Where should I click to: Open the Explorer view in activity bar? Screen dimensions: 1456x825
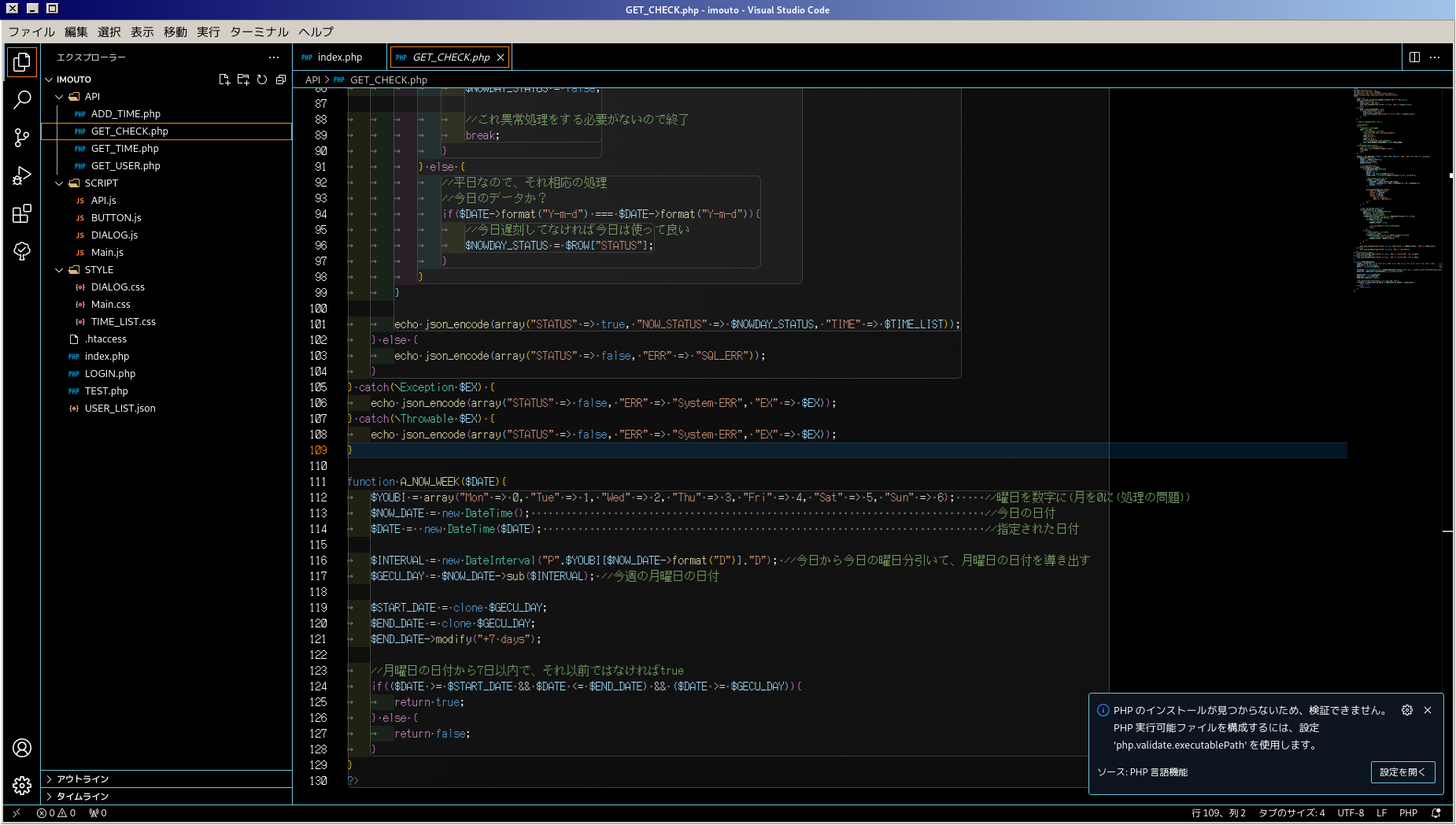click(x=22, y=62)
